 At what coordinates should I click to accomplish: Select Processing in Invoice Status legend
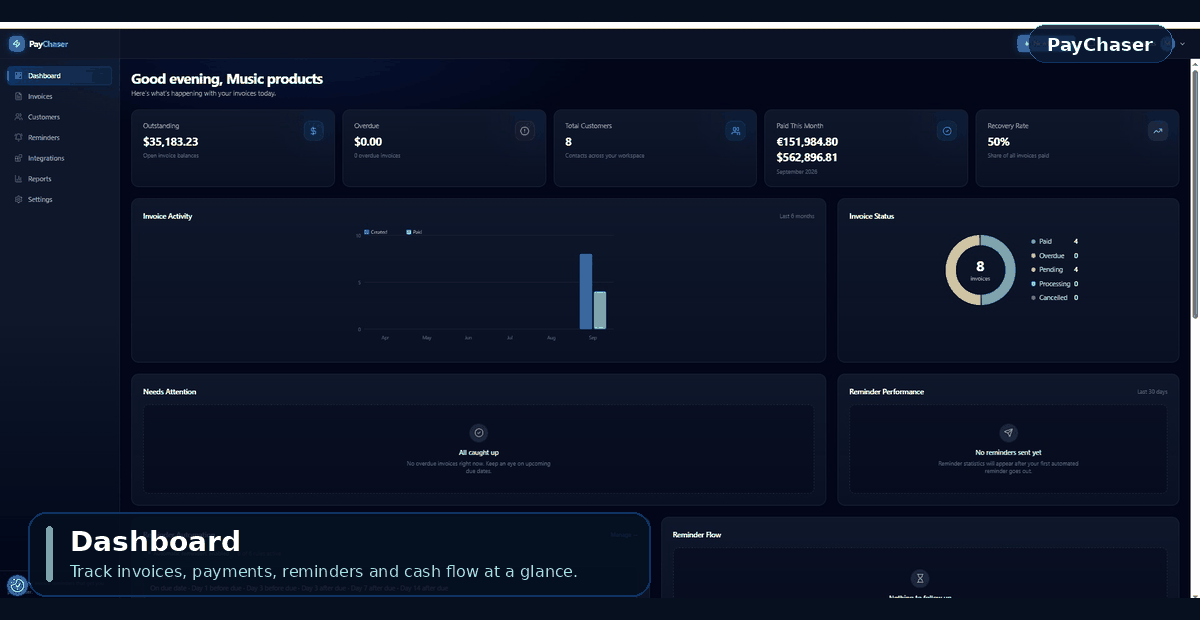1054,284
